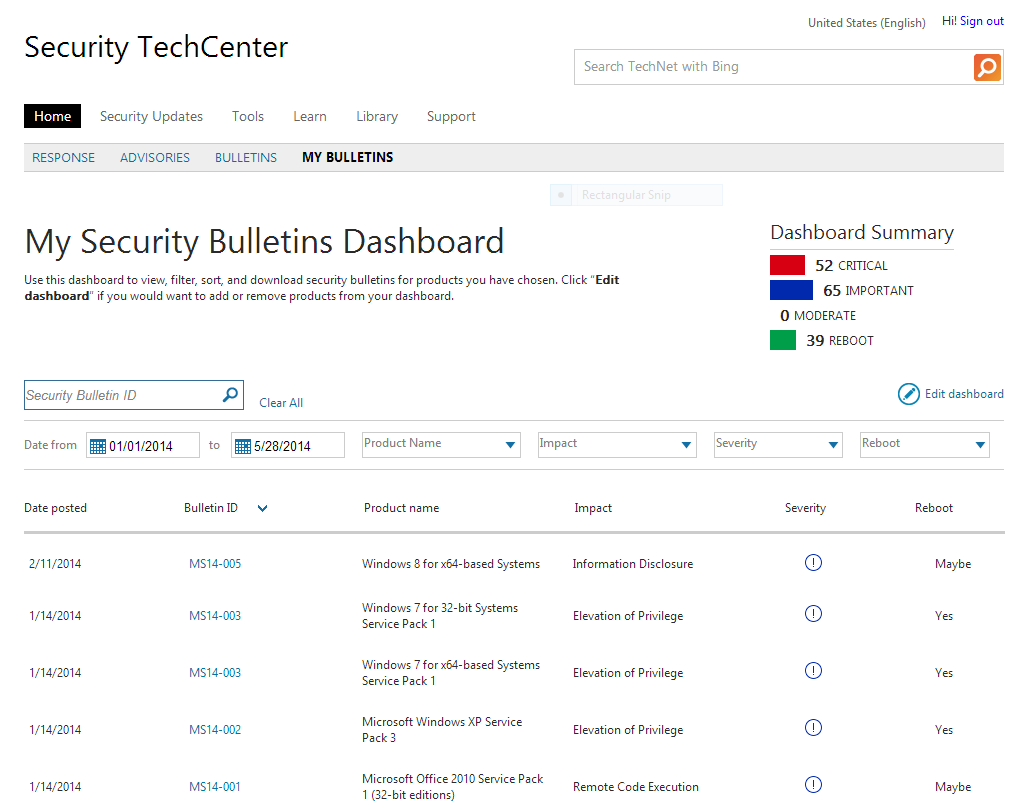Click the Security Bulletin ID search magnifier
1025x809 pixels.
(230, 395)
